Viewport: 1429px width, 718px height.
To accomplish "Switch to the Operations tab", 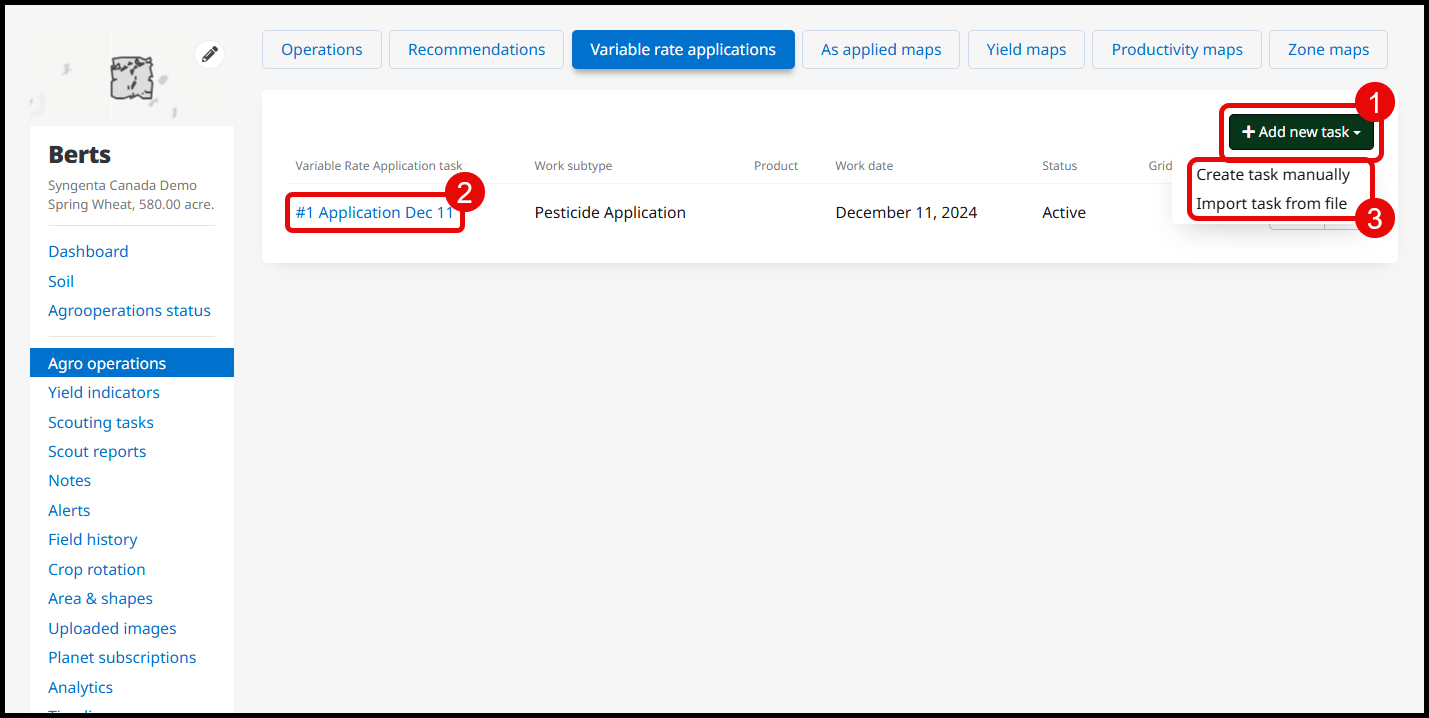I will pyautogui.click(x=321, y=50).
